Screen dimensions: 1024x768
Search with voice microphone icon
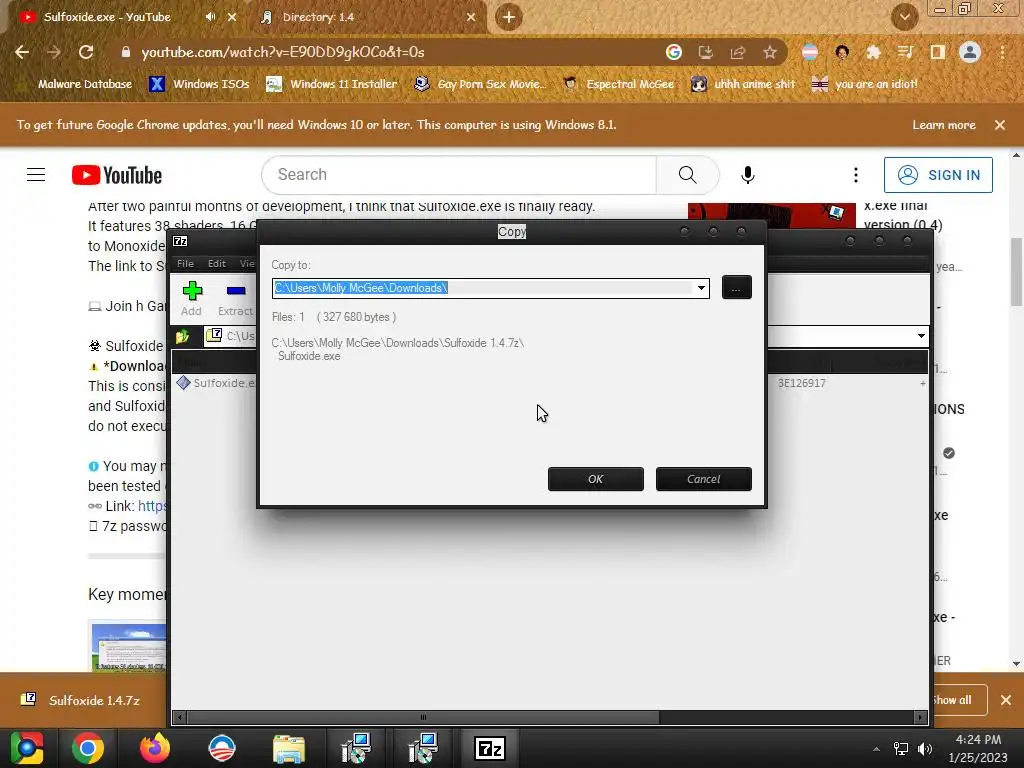click(x=748, y=175)
